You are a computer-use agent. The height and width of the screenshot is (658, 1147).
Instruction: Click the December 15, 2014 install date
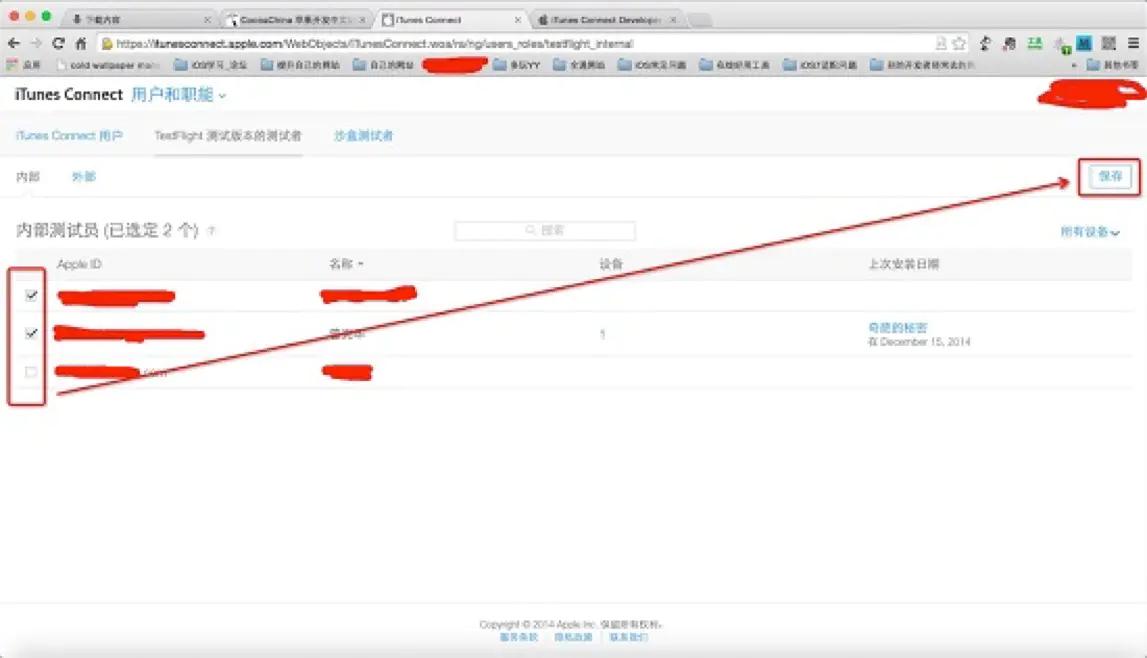(x=919, y=342)
